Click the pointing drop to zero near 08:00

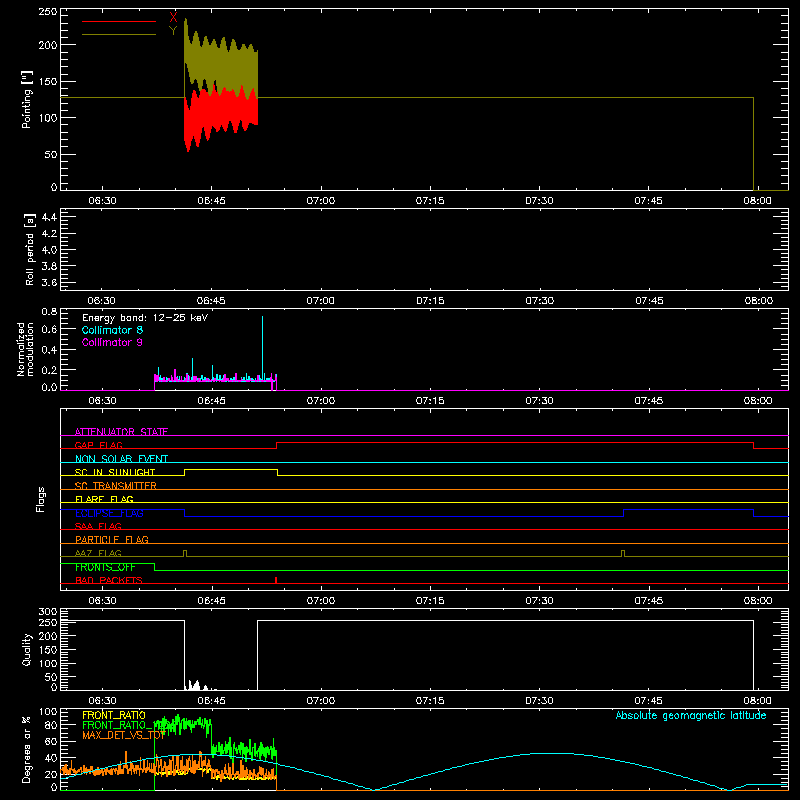[754, 143]
